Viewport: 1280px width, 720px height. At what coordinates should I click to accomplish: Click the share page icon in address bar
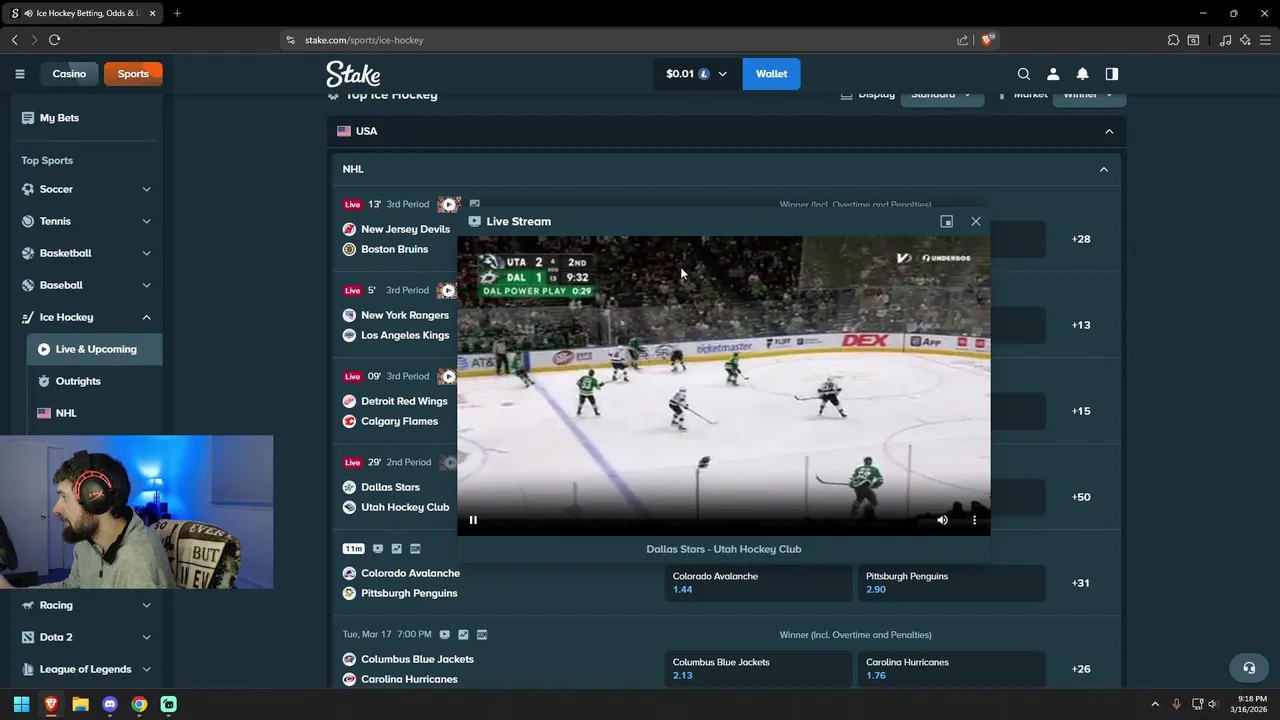(x=962, y=40)
